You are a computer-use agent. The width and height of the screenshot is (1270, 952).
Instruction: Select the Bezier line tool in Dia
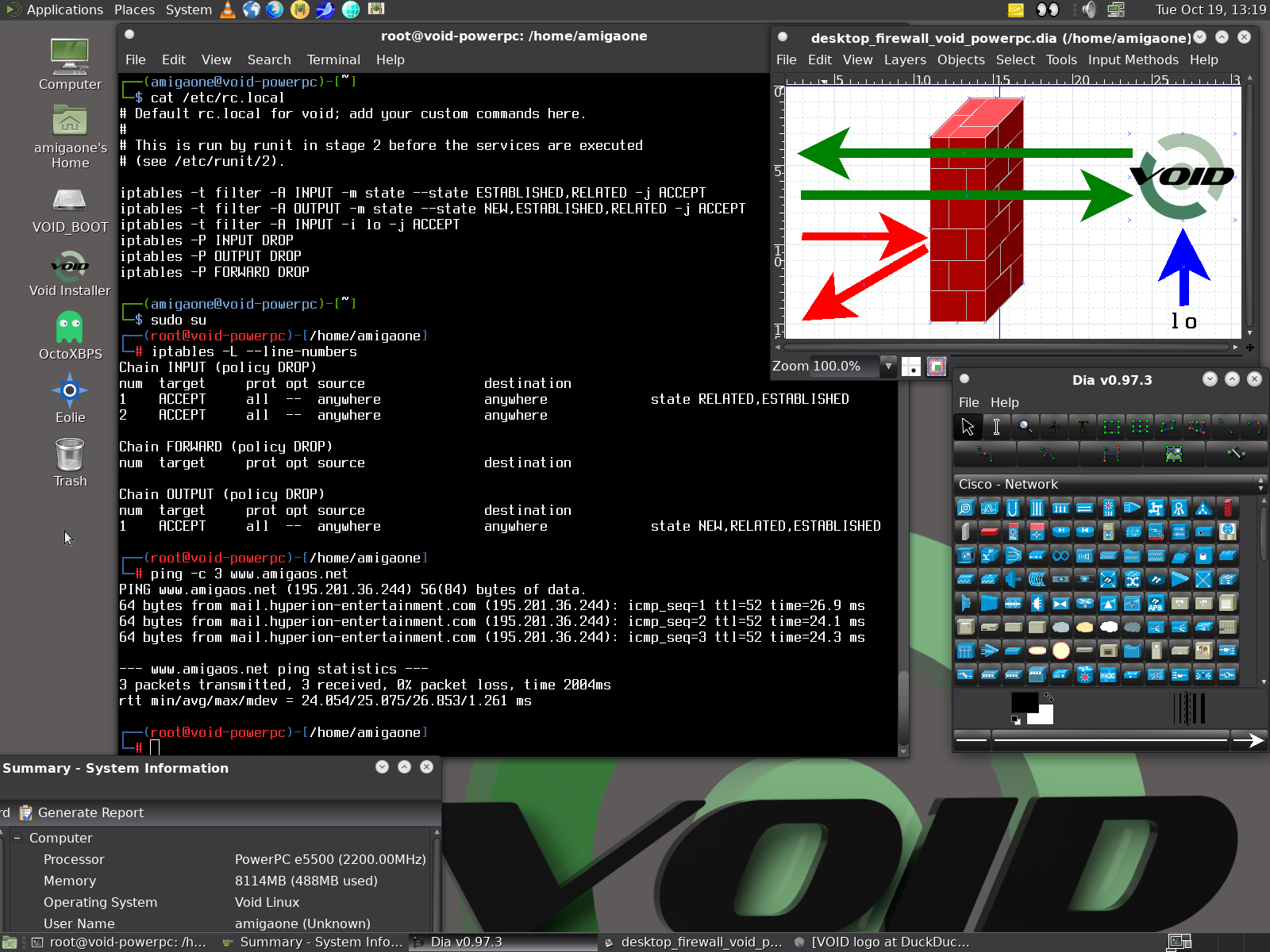tap(1111, 454)
